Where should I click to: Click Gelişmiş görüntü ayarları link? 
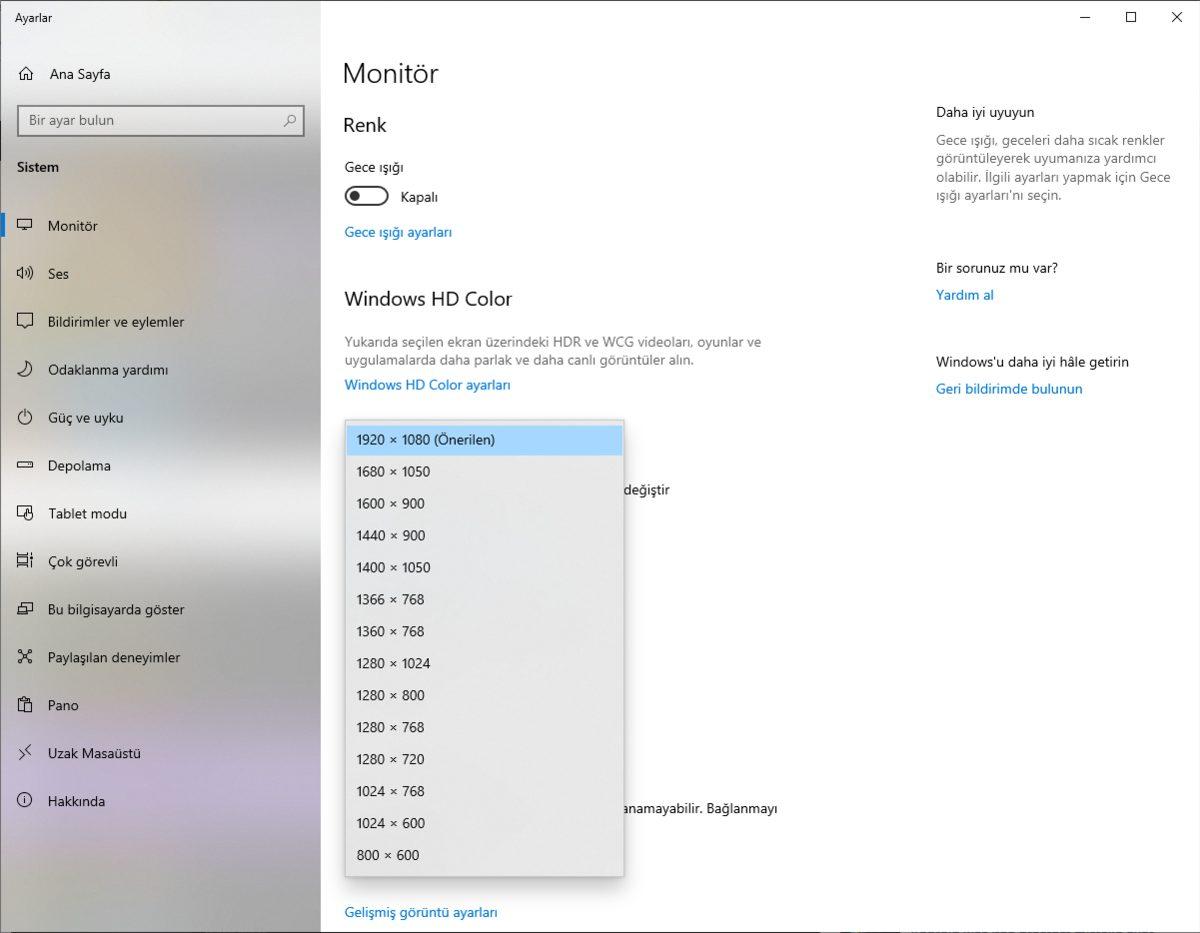[421, 912]
